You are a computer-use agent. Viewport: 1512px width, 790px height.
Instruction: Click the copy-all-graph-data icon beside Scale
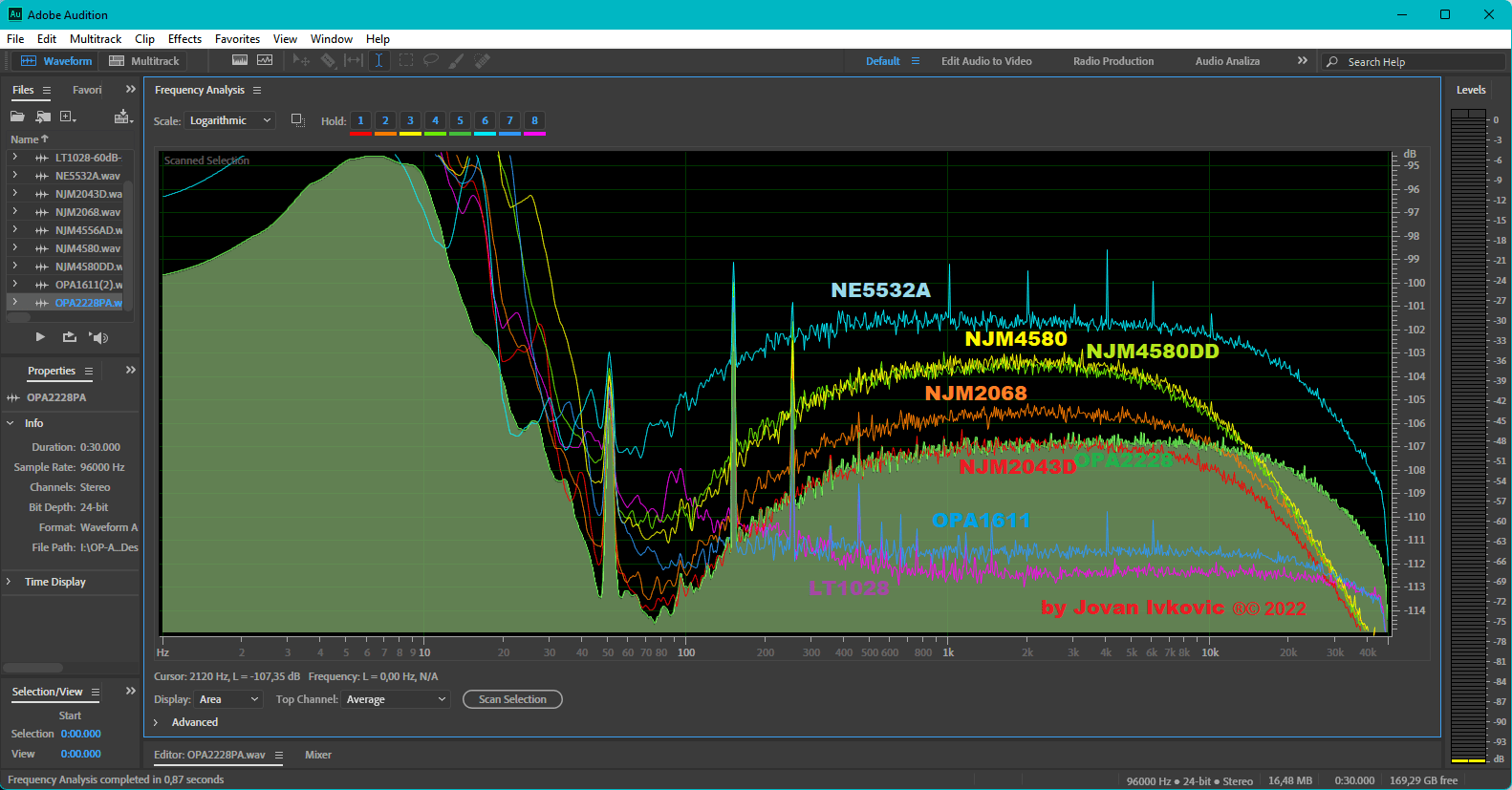pyautogui.click(x=298, y=120)
